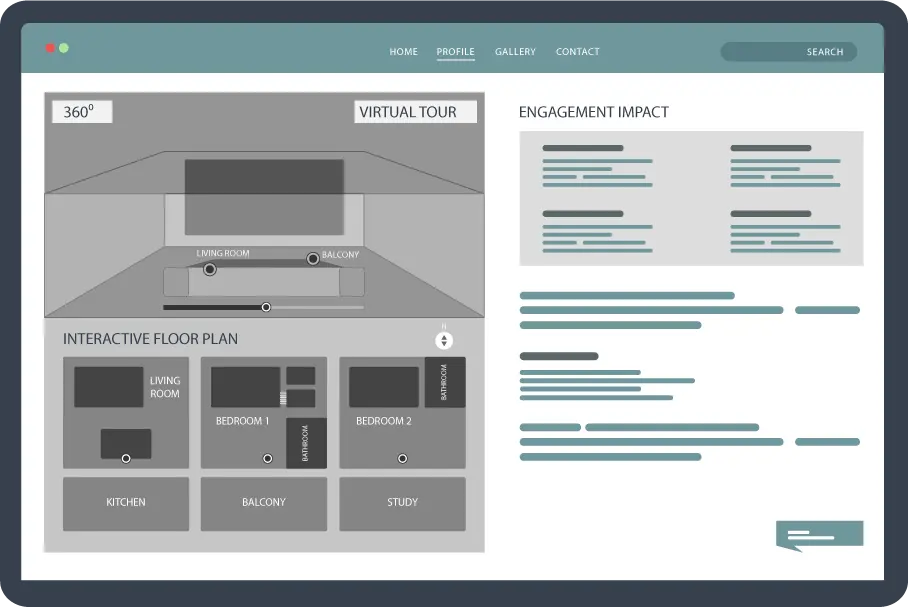Go to the Contact page link
Viewport: 908px width, 607px height.
tap(578, 52)
